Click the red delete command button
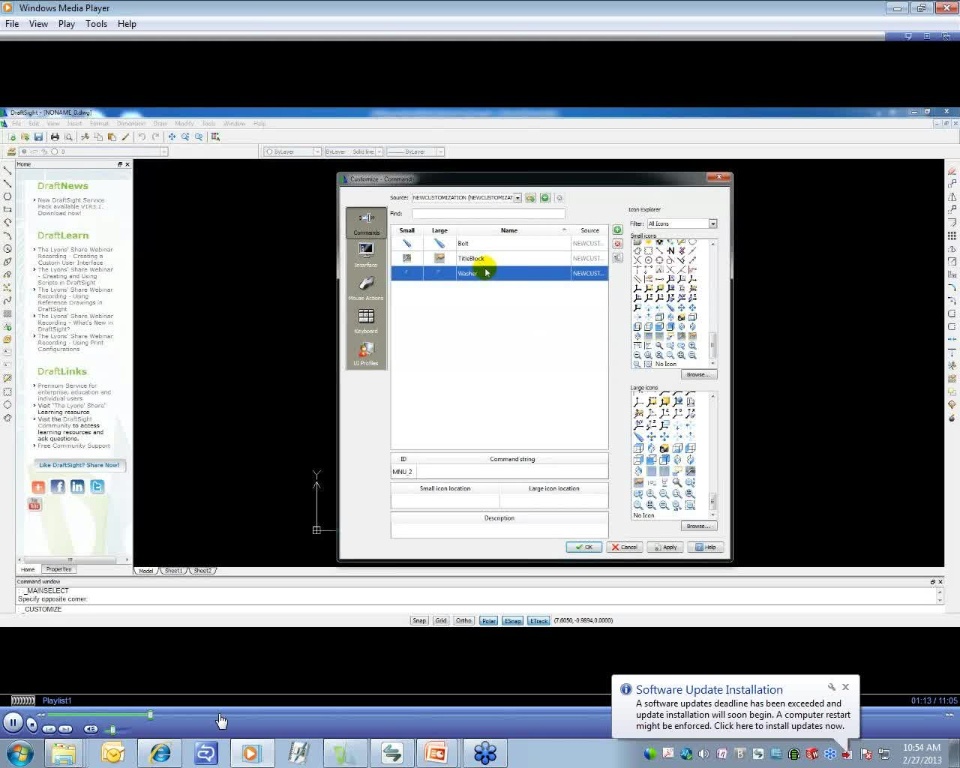The width and height of the screenshot is (960, 768). [x=617, y=244]
